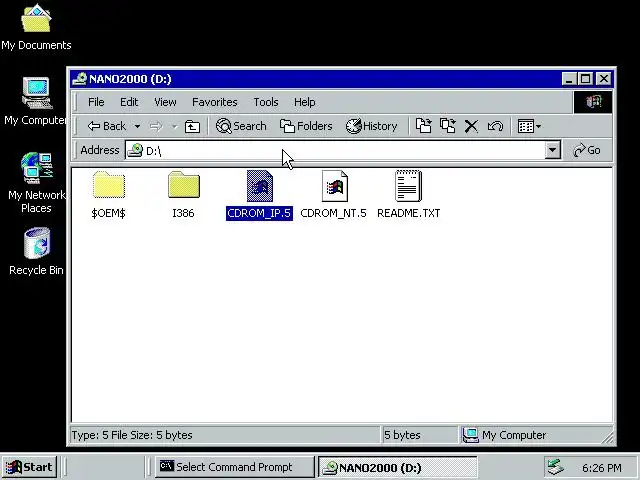Click the '5 bytes' status bar pane
The width and height of the screenshot is (640, 480).
(x=419, y=435)
